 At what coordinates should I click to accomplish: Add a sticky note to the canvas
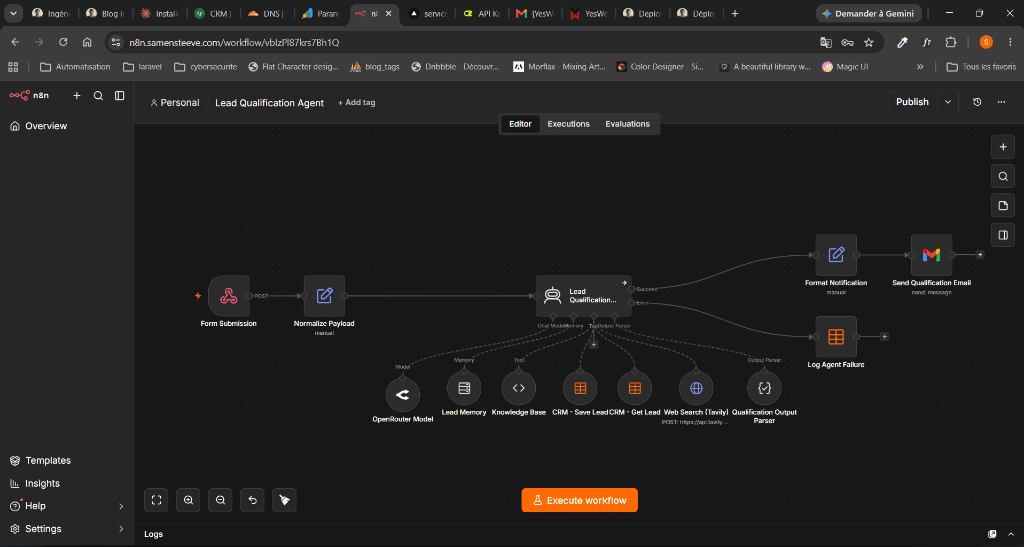click(x=1003, y=206)
